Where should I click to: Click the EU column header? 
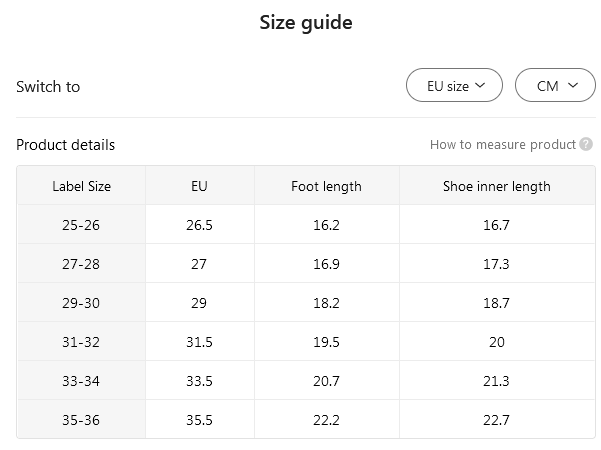tap(199, 186)
